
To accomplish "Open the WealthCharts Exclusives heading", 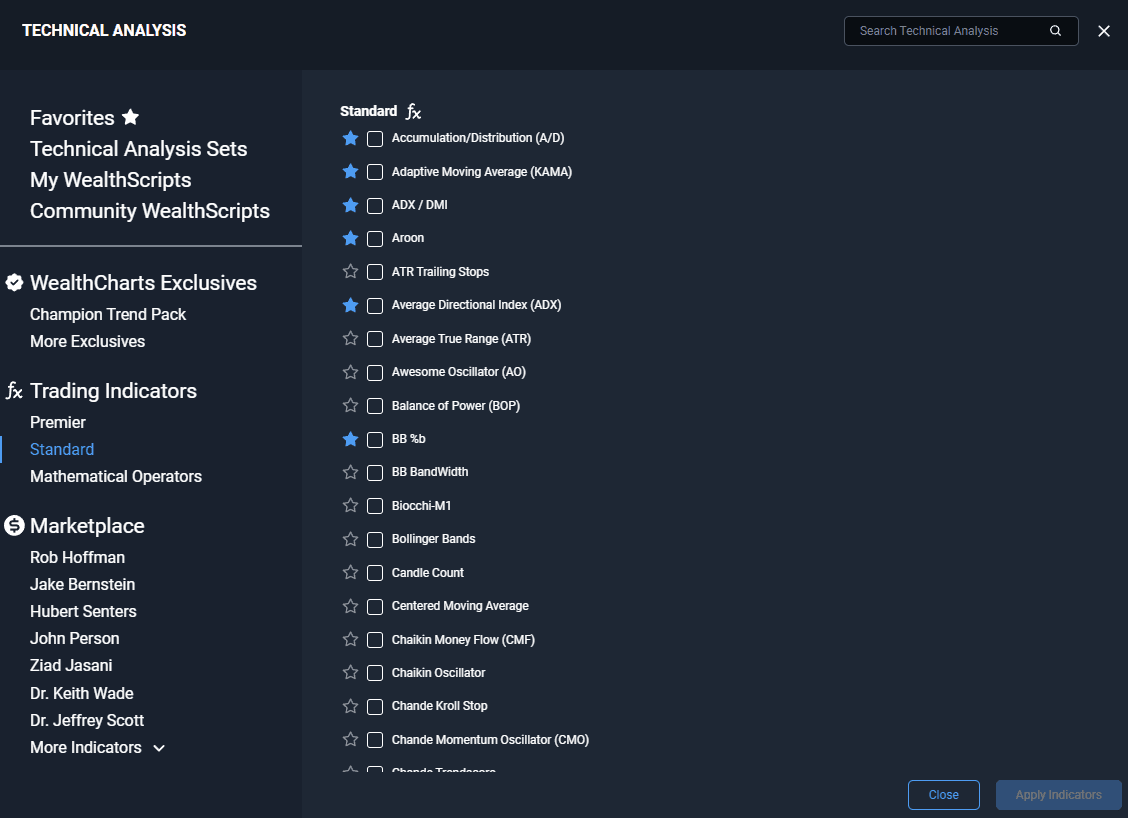I will (x=143, y=283).
